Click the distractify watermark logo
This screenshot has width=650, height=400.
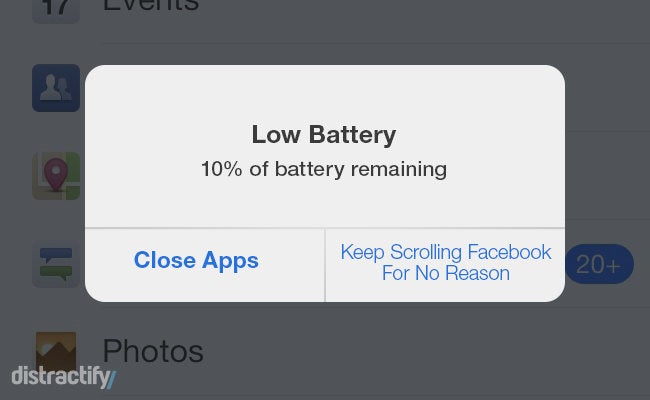63,377
